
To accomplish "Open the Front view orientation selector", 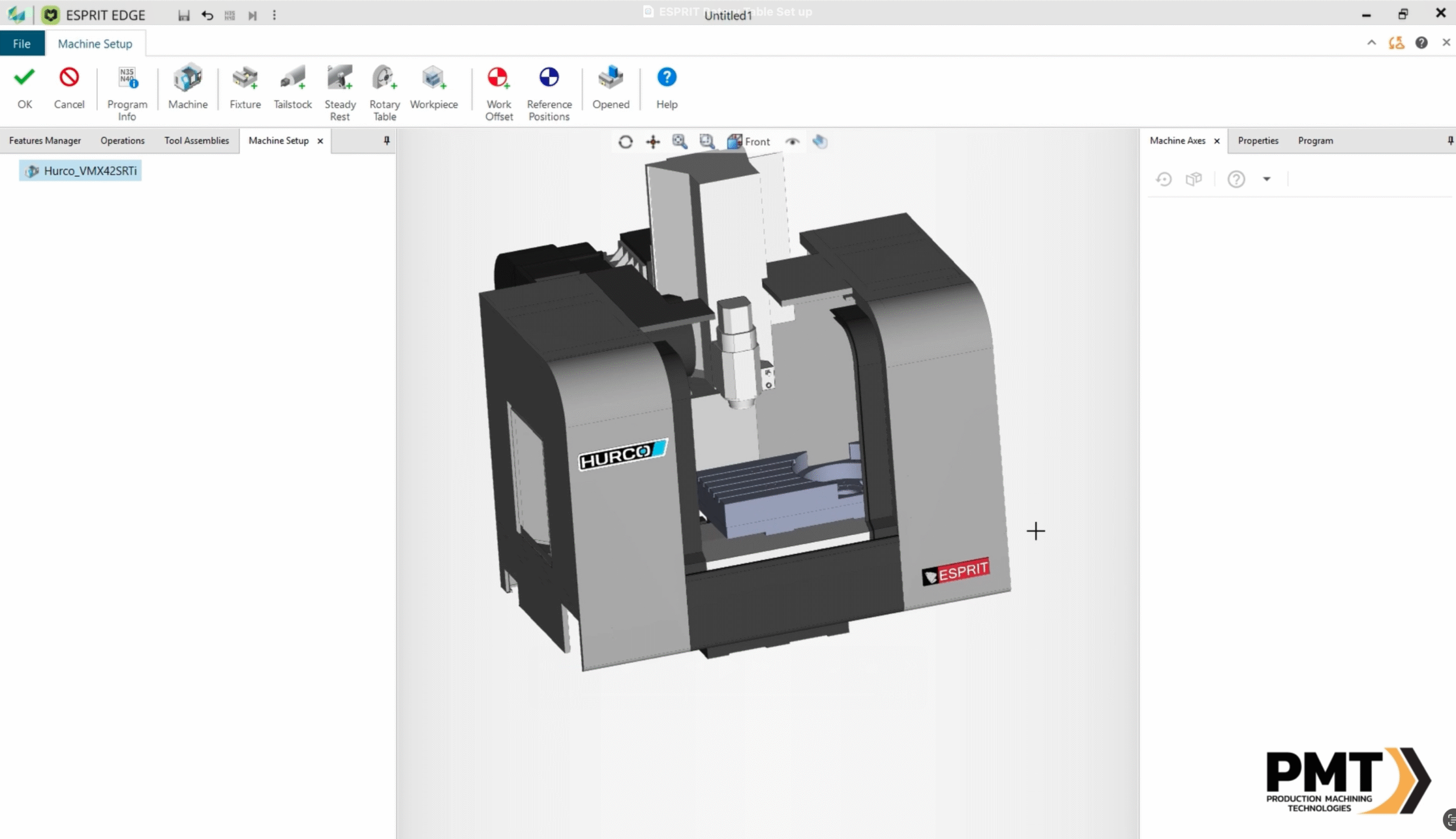I will [748, 142].
